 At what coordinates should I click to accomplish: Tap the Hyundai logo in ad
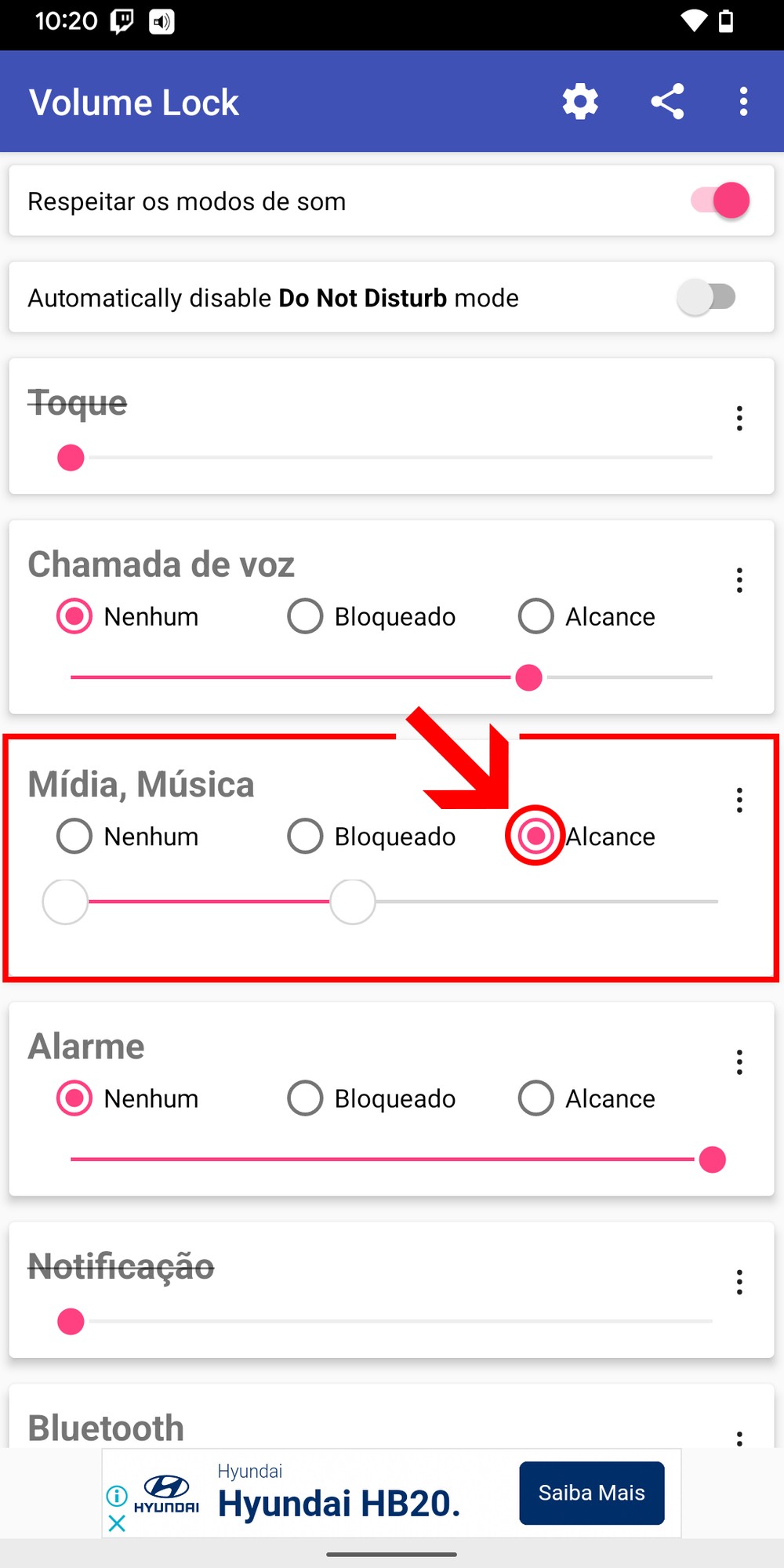(167, 1493)
